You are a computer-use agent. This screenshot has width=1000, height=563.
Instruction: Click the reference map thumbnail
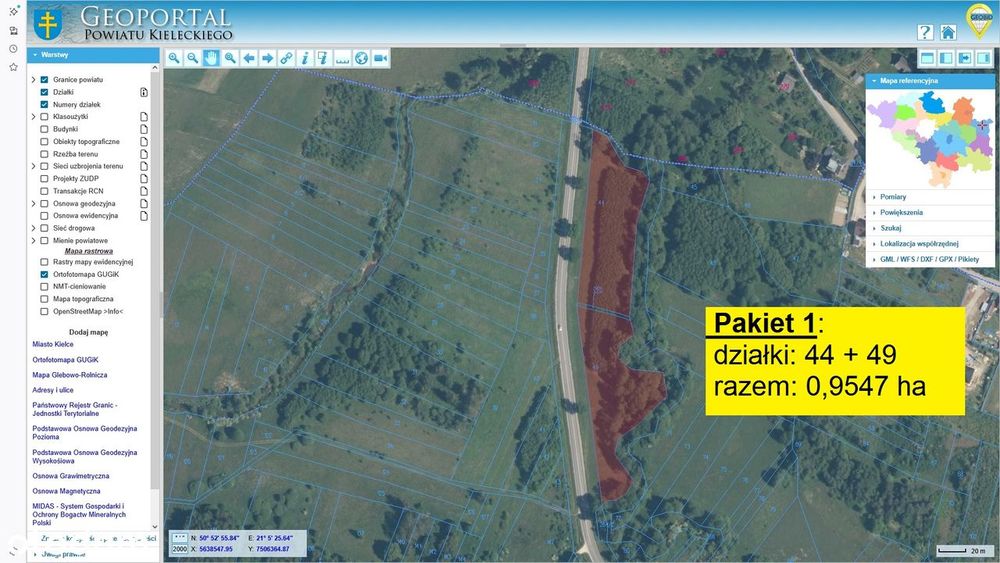click(x=930, y=139)
